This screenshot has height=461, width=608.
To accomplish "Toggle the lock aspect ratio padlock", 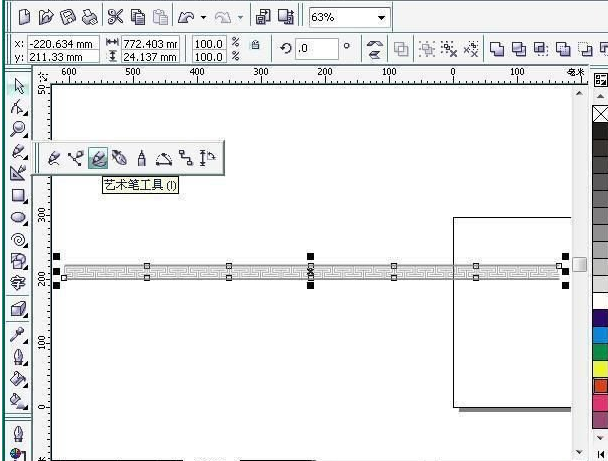I will coord(255,45).
